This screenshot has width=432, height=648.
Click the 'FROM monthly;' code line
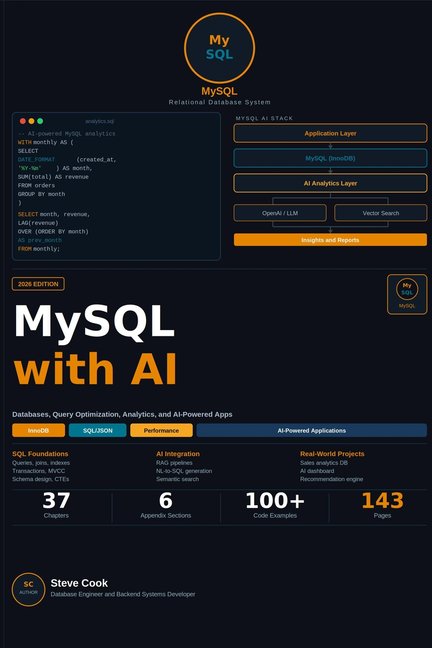pyautogui.click(x=39, y=249)
